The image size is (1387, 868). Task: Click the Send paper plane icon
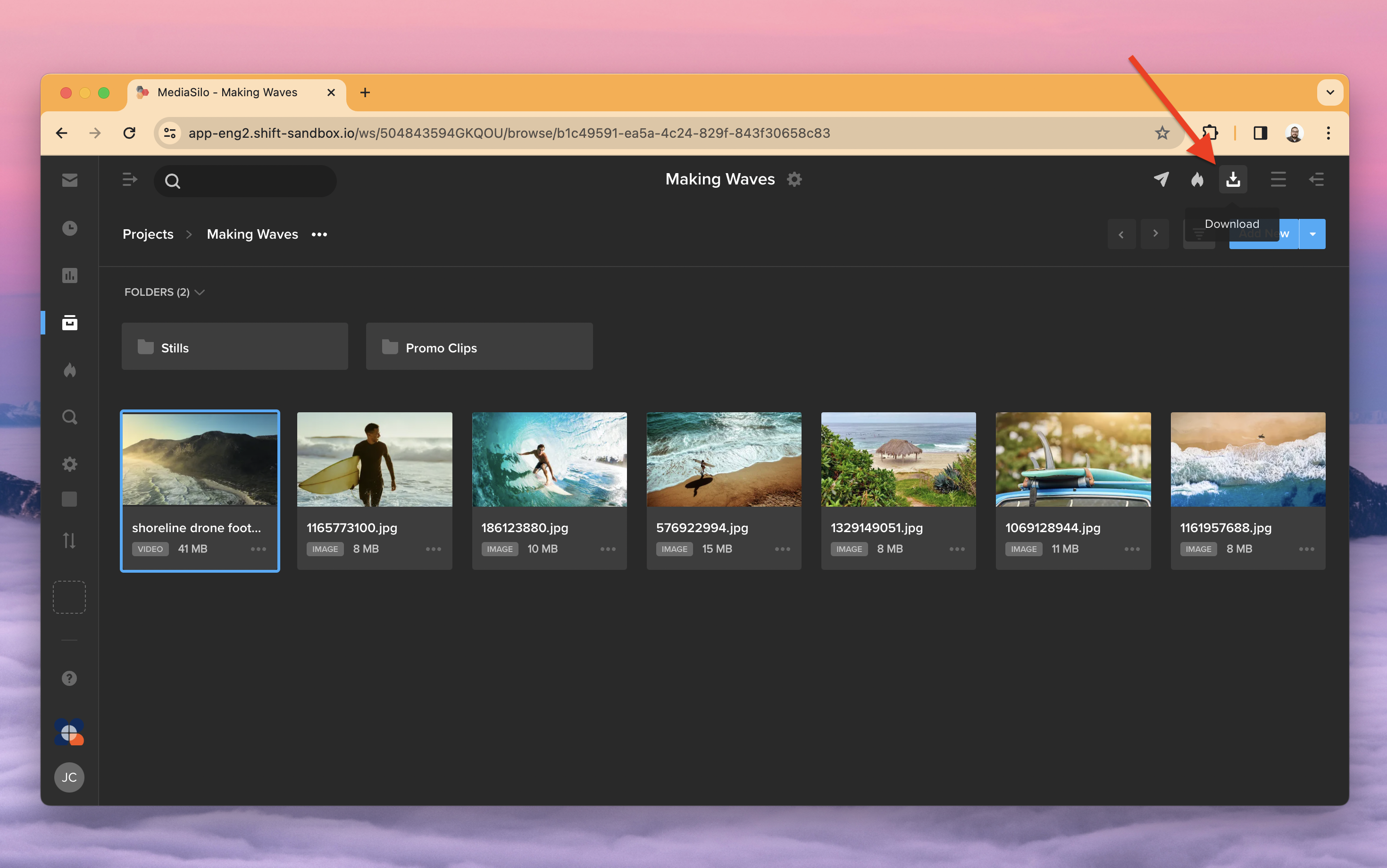point(1161,180)
